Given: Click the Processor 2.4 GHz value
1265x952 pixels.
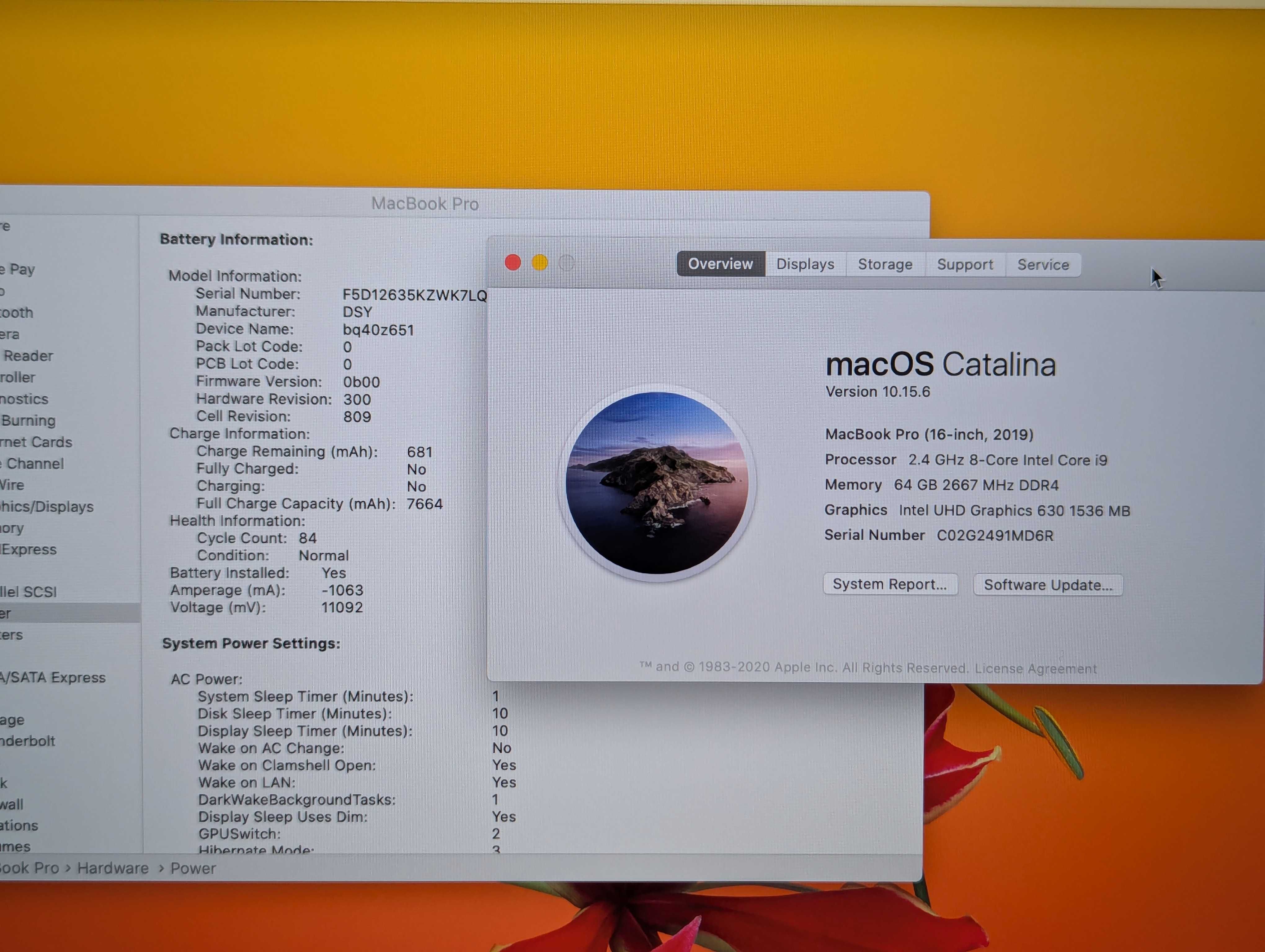Looking at the screenshot, I should click(x=1008, y=460).
